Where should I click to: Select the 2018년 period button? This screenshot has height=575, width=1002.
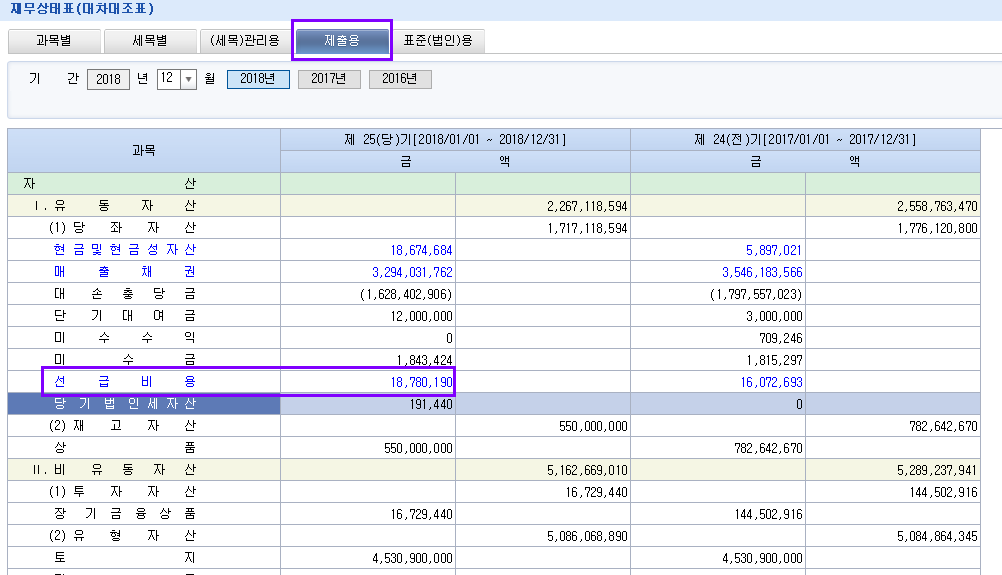258,80
